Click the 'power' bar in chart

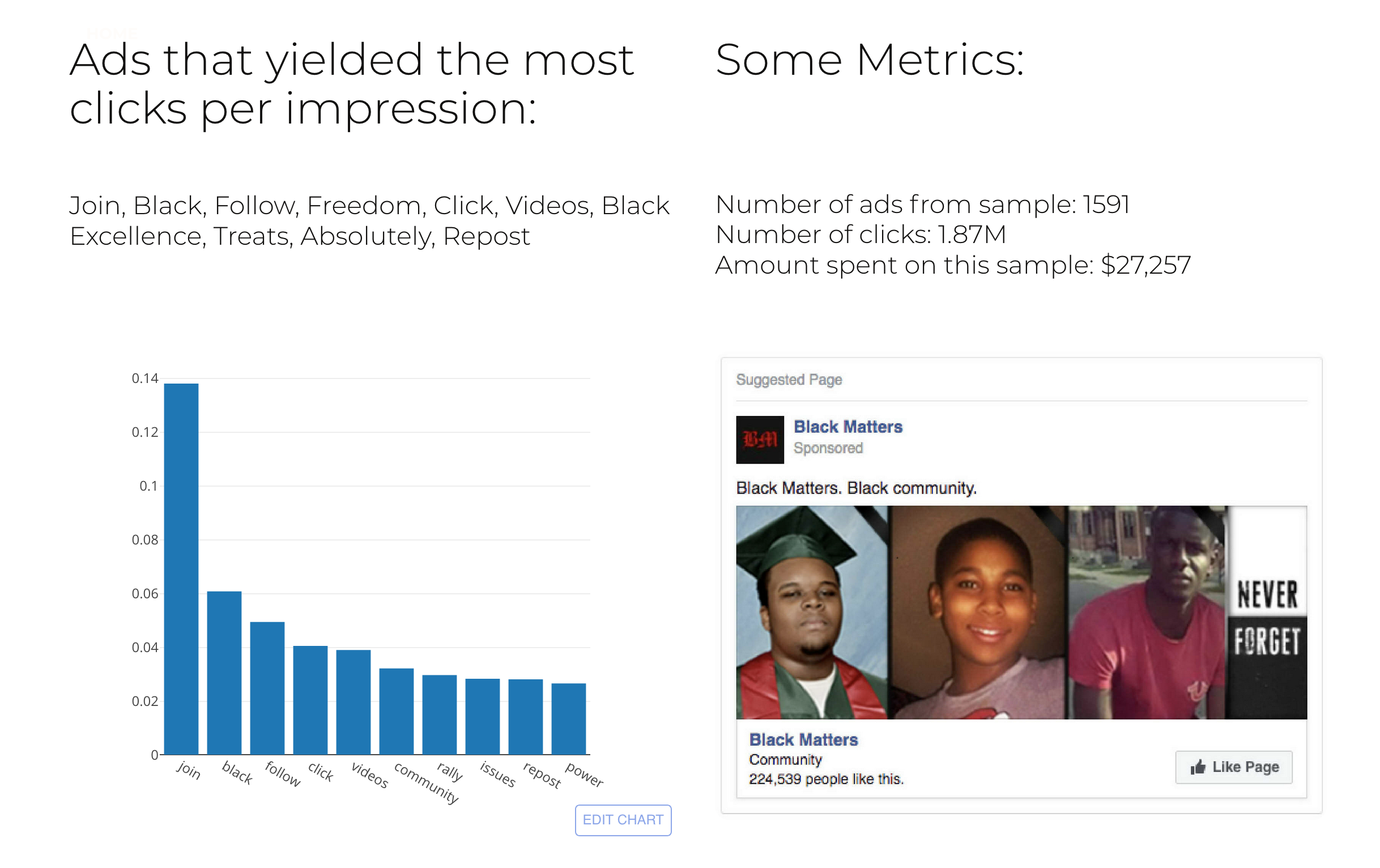[568, 719]
